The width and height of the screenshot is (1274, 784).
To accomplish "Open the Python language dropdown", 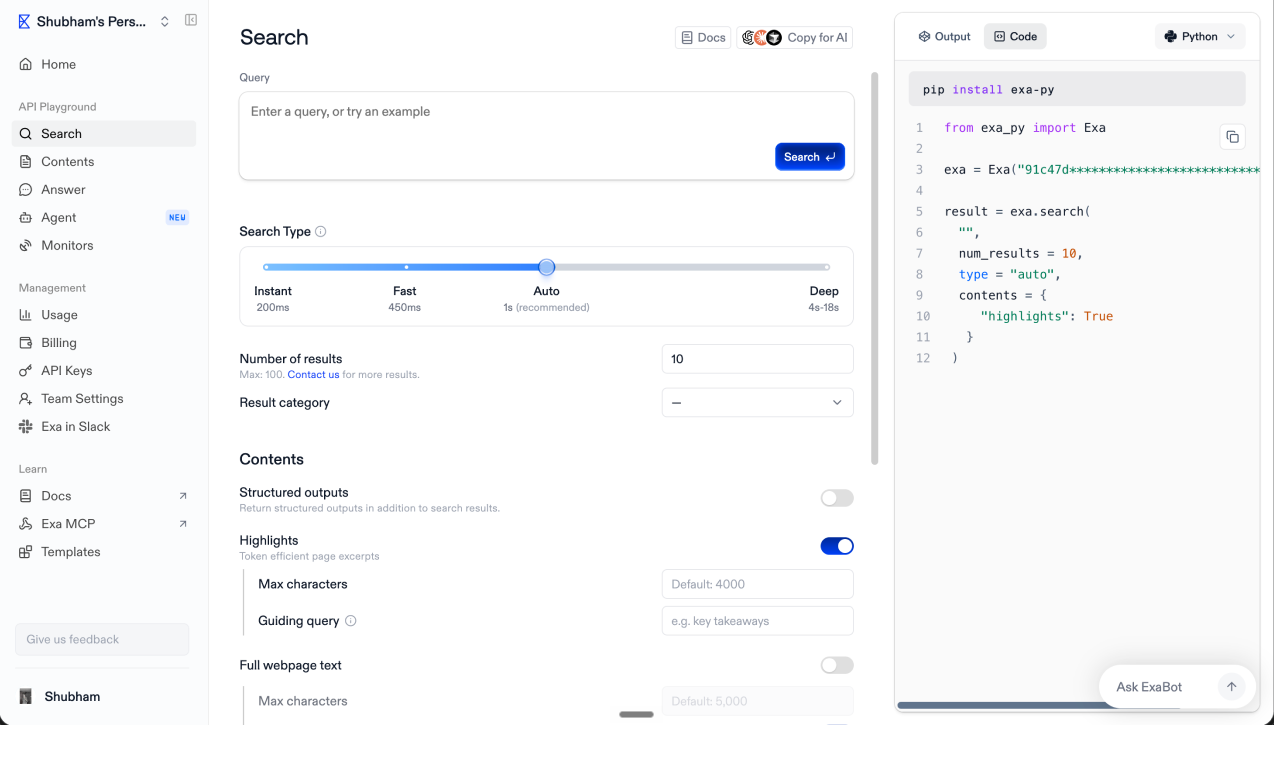I will tap(1200, 37).
